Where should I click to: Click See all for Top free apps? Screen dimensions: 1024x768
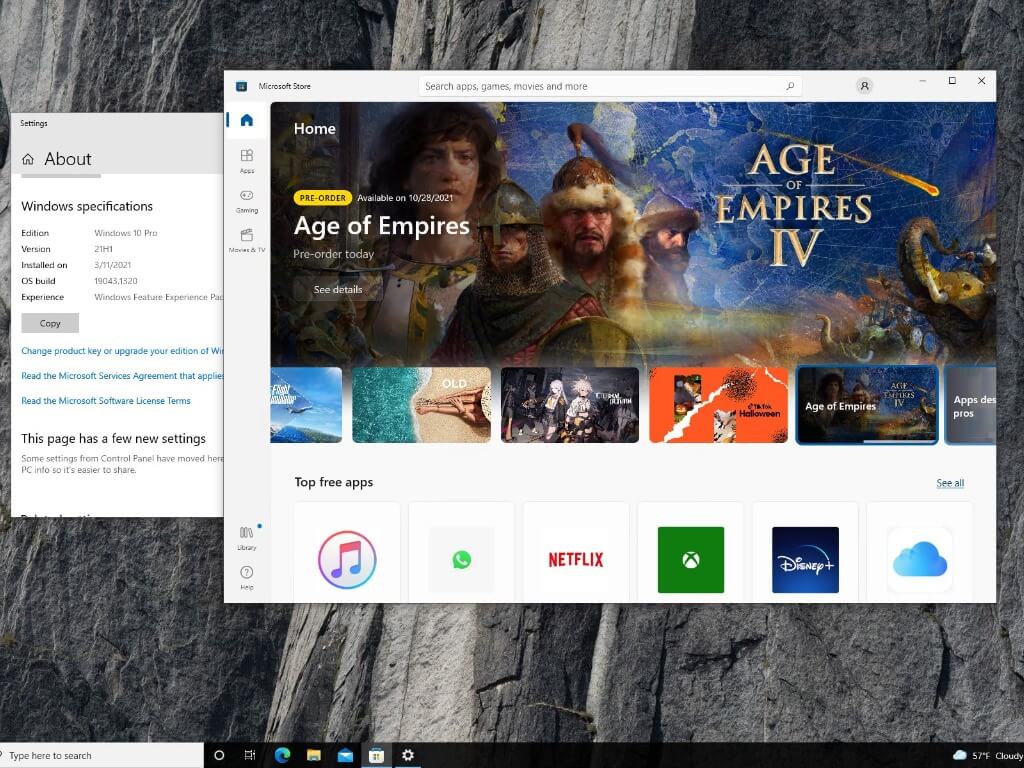click(950, 483)
